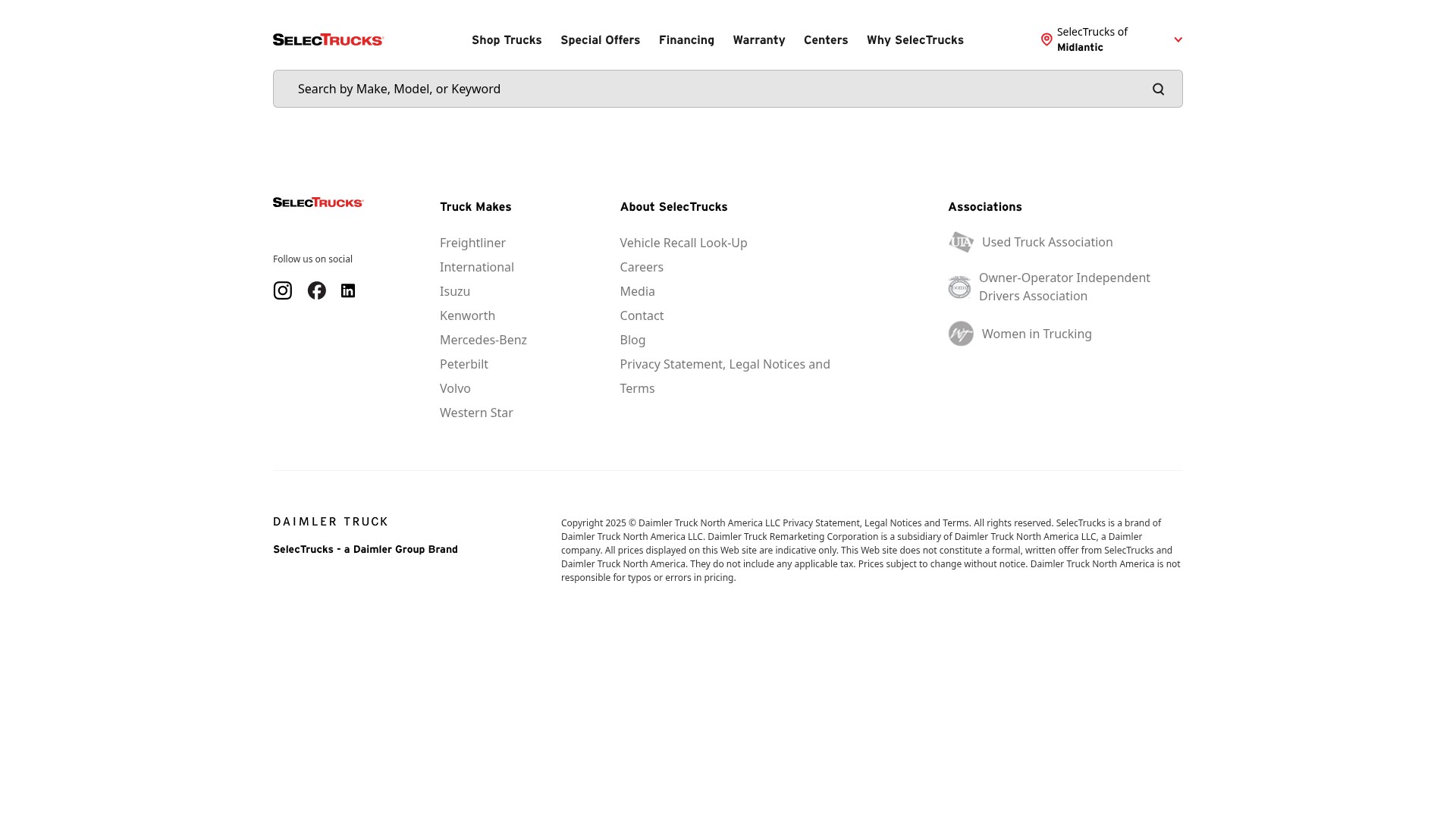The height and width of the screenshot is (819, 1456).
Task: Open the Special Offers menu item
Action: click(x=601, y=39)
